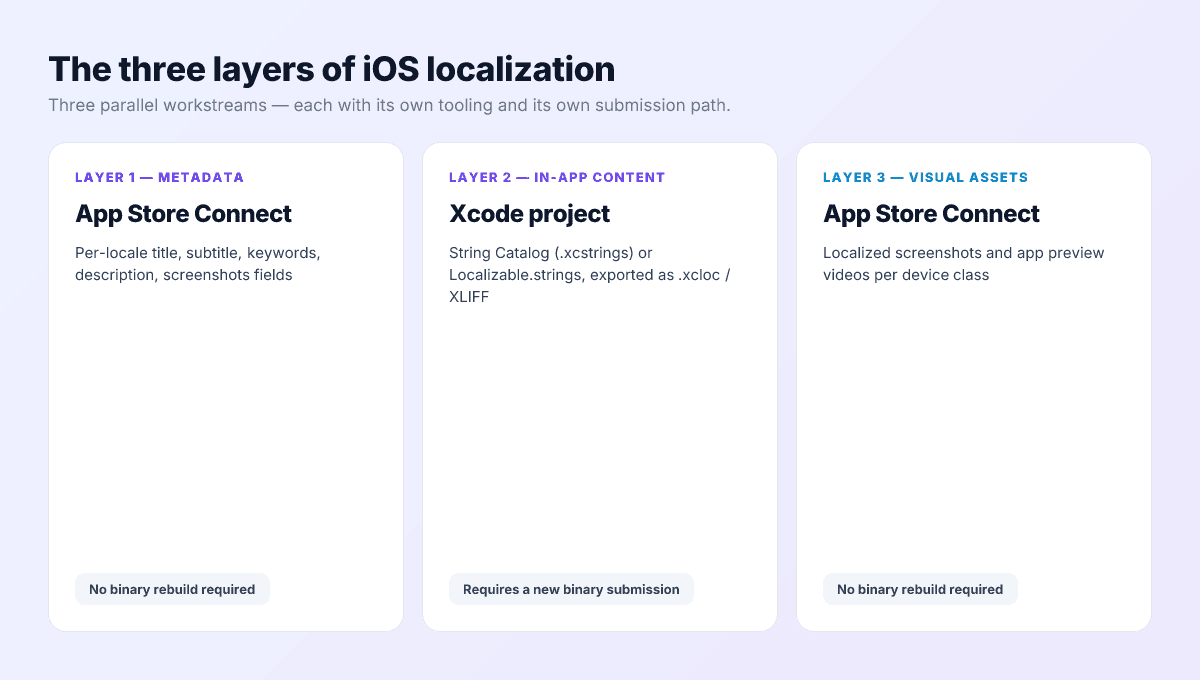Click the Layer 2 — In-App Content label

pos(556,177)
